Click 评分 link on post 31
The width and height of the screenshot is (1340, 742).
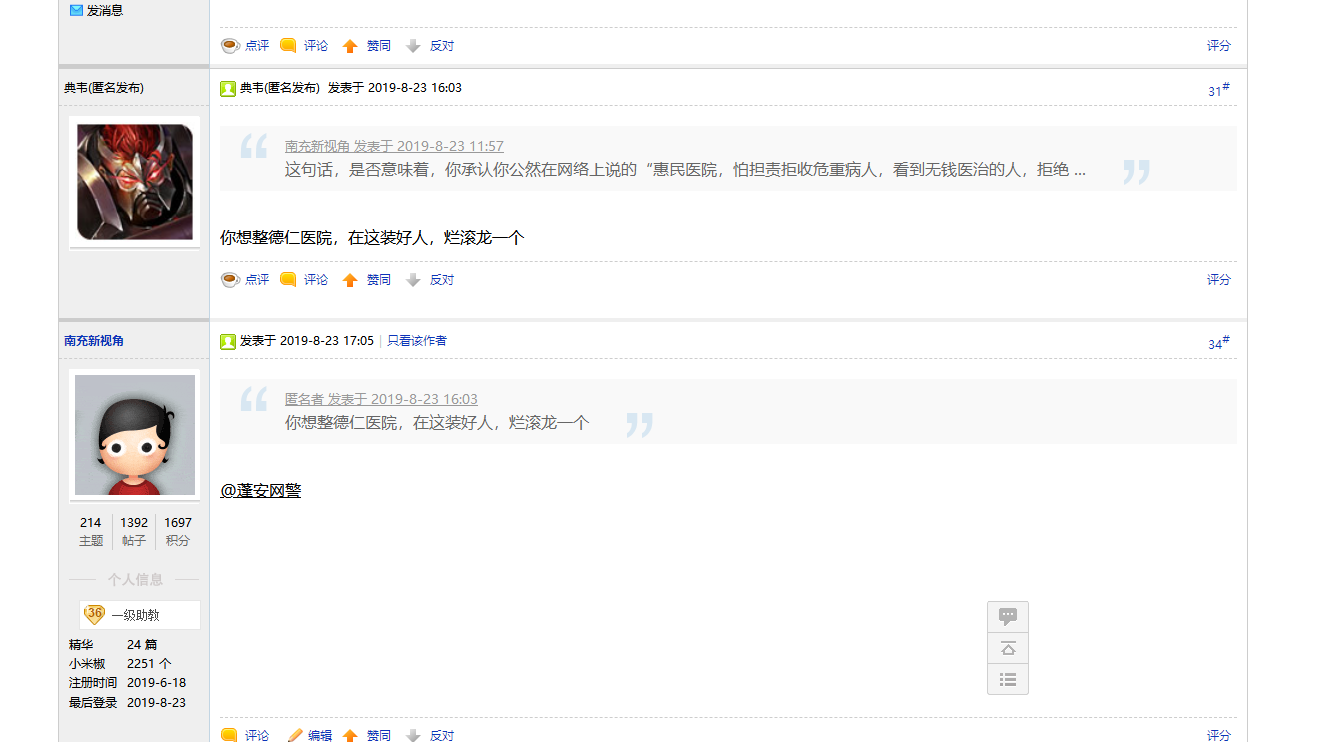[1218, 280]
